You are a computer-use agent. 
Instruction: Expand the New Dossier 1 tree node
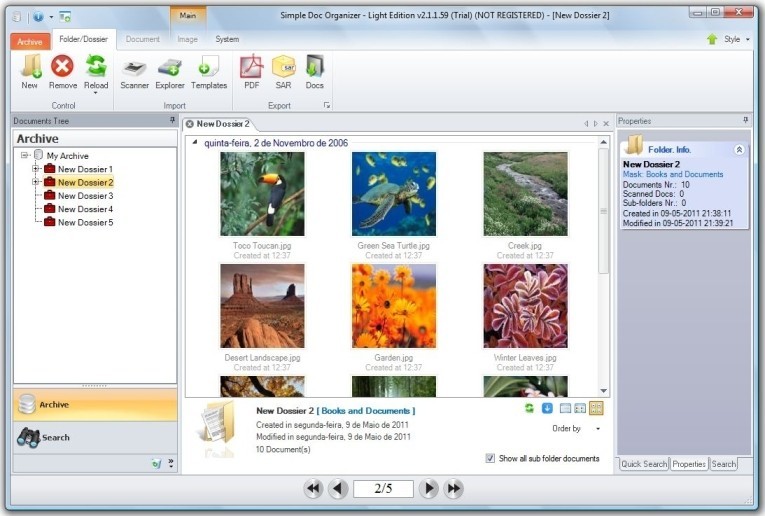tap(35, 169)
